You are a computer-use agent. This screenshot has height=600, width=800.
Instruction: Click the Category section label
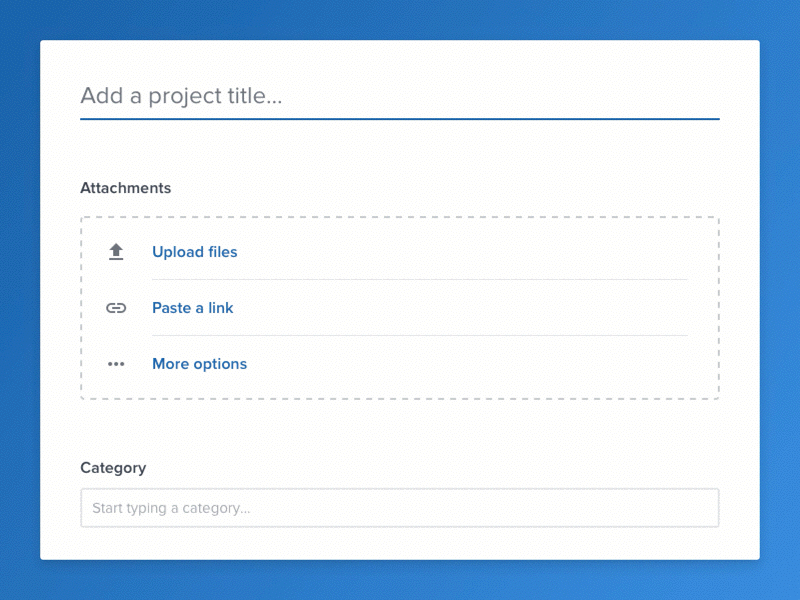tap(113, 467)
